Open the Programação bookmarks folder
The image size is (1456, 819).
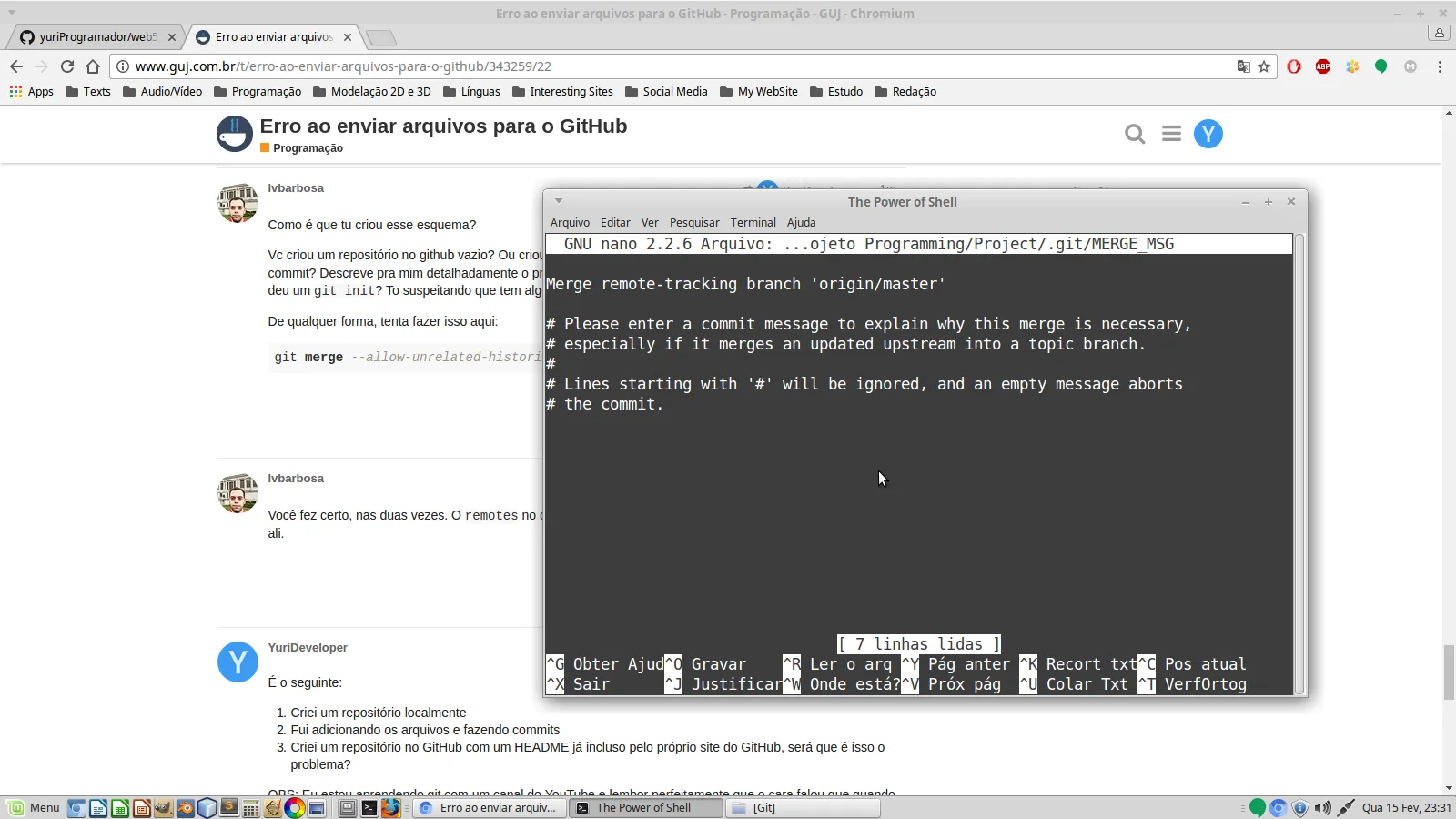pos(258,92)
